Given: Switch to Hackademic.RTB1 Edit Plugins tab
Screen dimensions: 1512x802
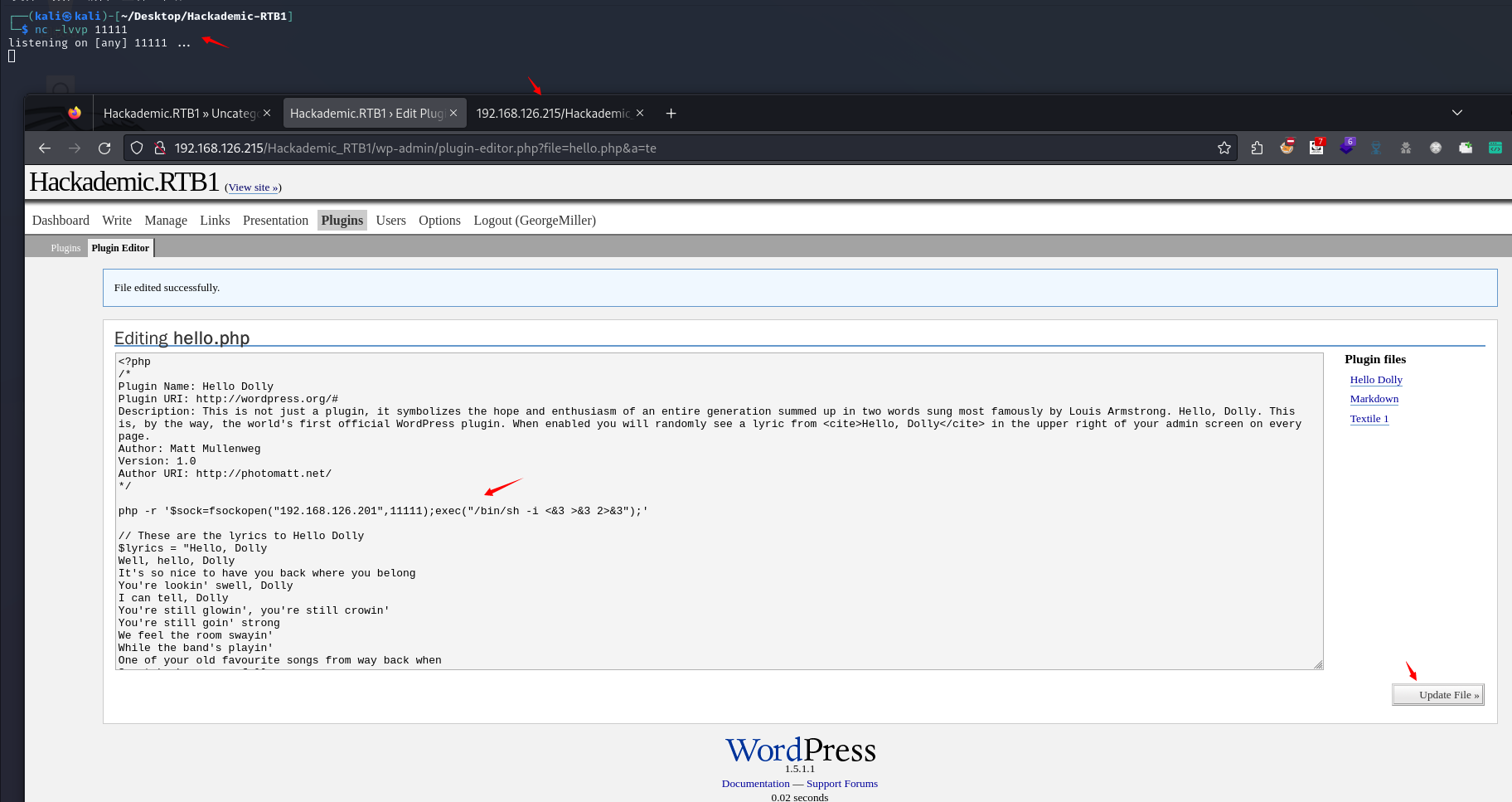Looking at the screenshot, I should coord(374,113).
